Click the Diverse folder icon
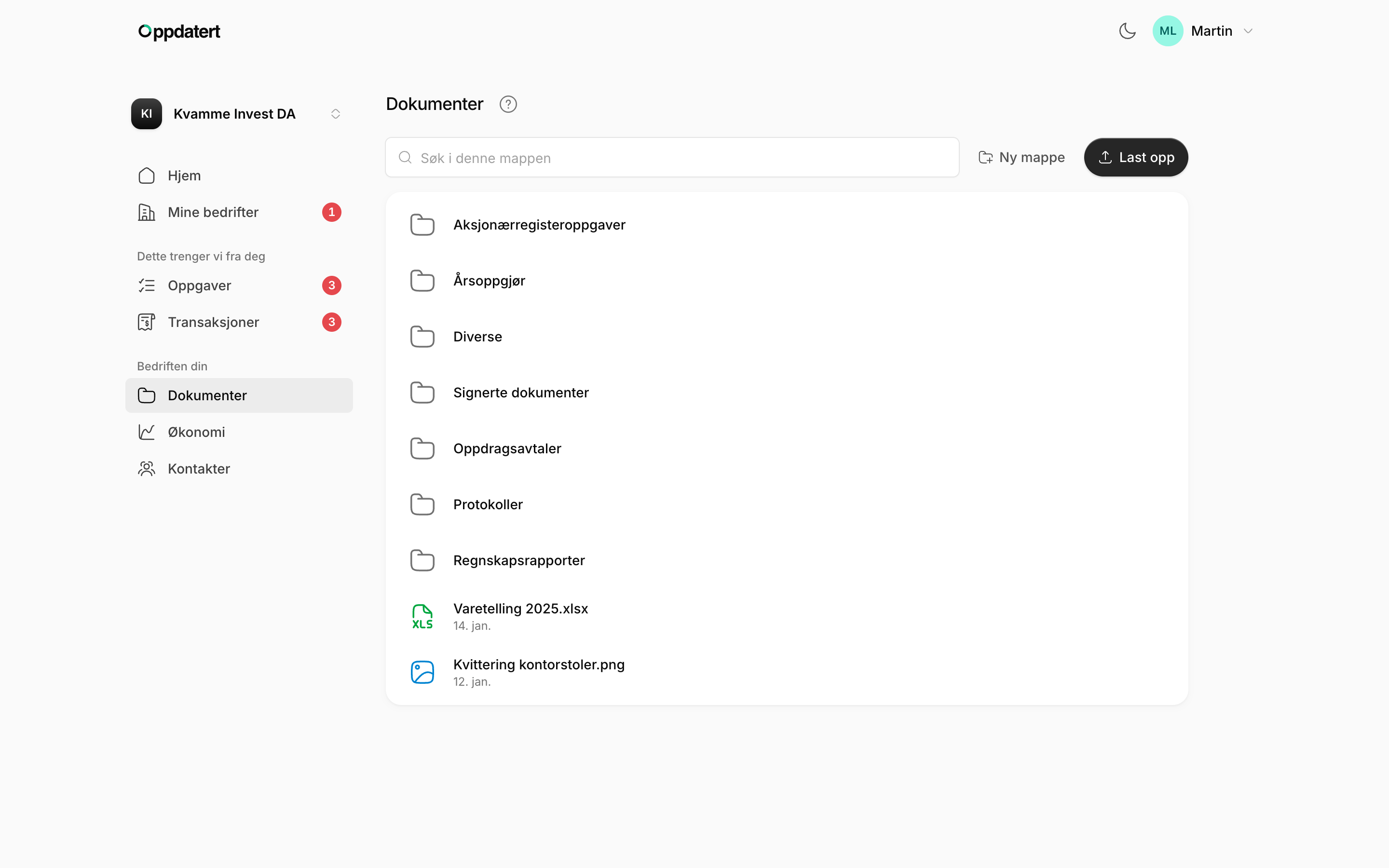The height and width of the screenshot is (868, 1389). coord(422,337)
